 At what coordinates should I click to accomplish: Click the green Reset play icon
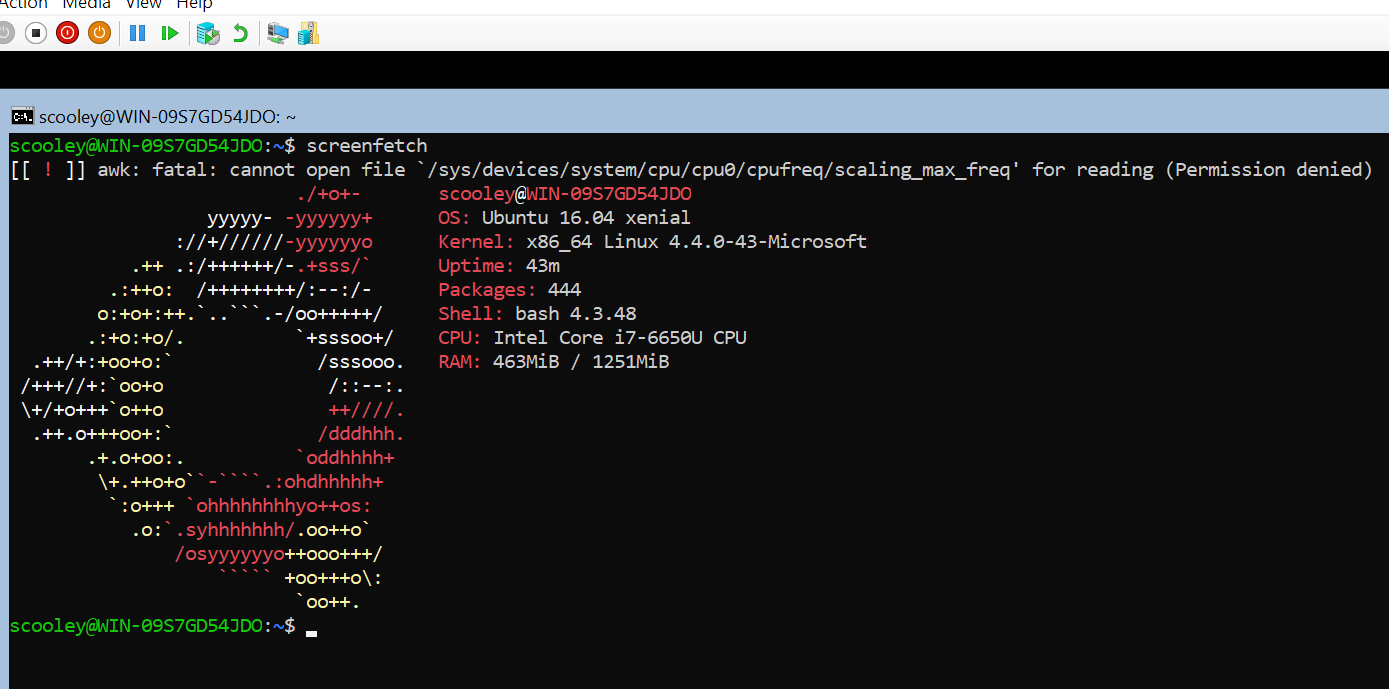[170, 33]
